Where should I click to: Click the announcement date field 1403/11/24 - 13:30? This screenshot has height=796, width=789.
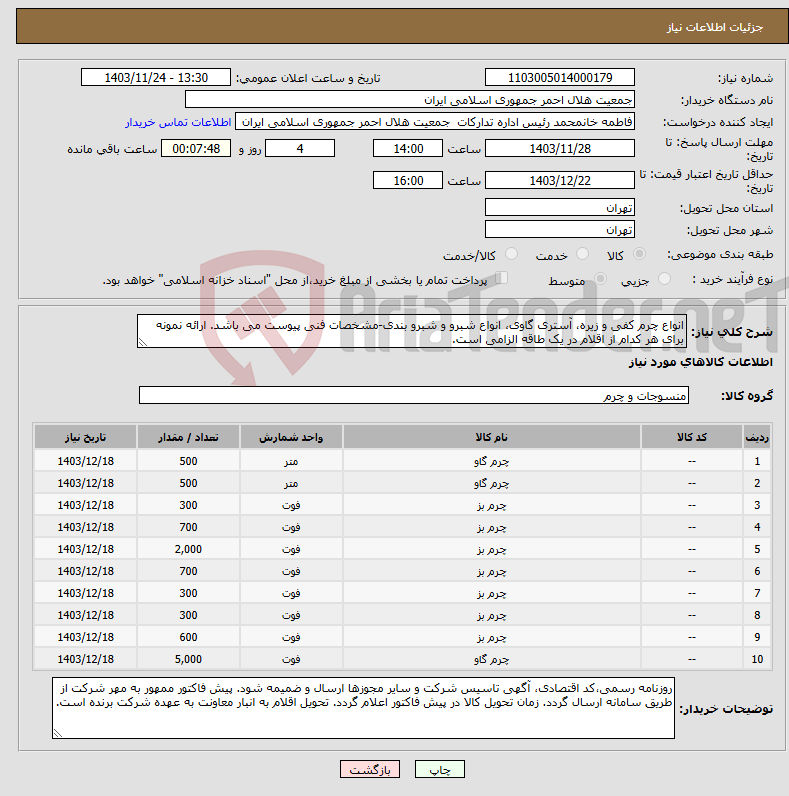pos(156,78)
